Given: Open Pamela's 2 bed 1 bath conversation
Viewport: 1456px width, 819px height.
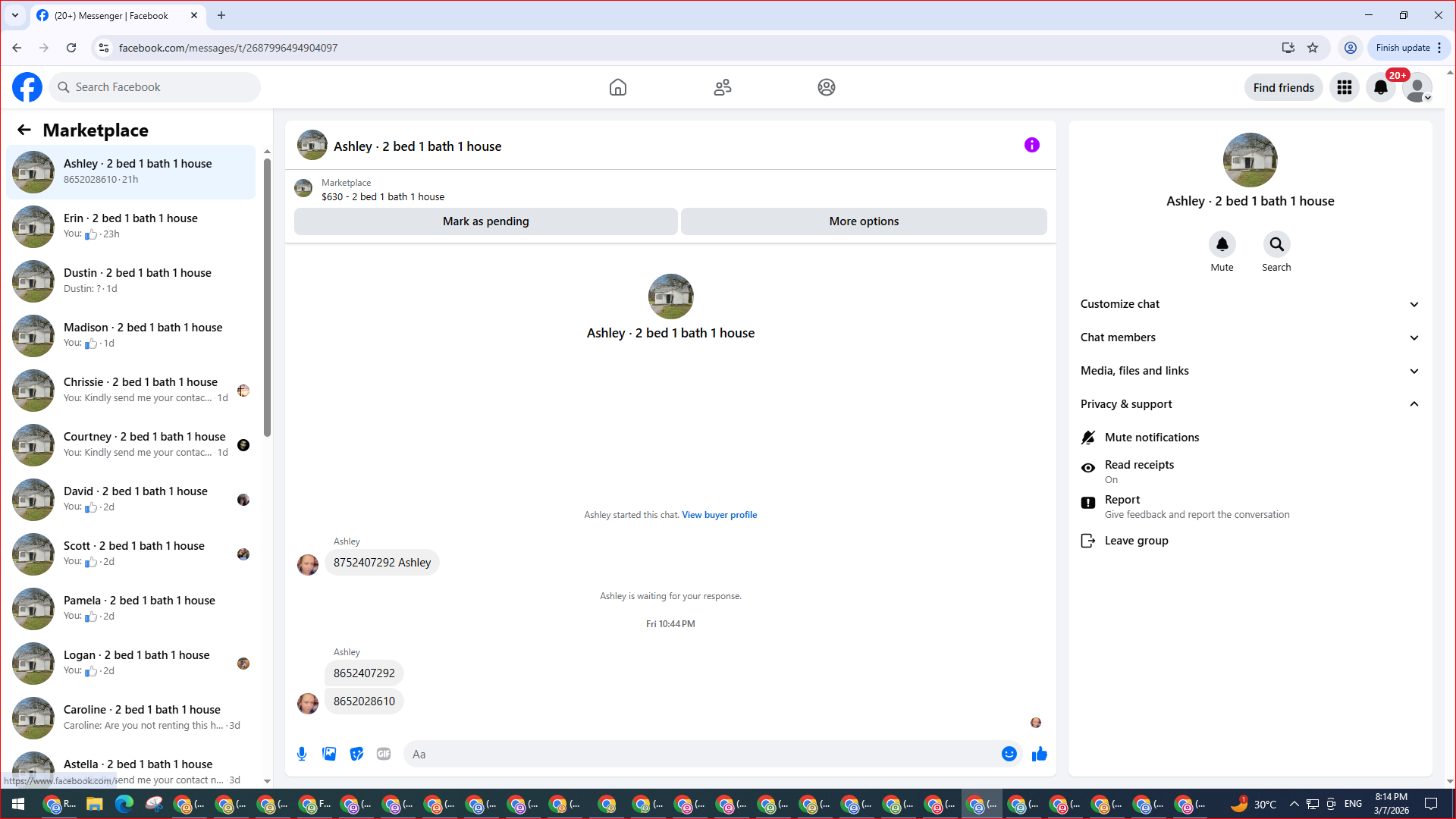Looking at the screenshot, I should point(131,608).
